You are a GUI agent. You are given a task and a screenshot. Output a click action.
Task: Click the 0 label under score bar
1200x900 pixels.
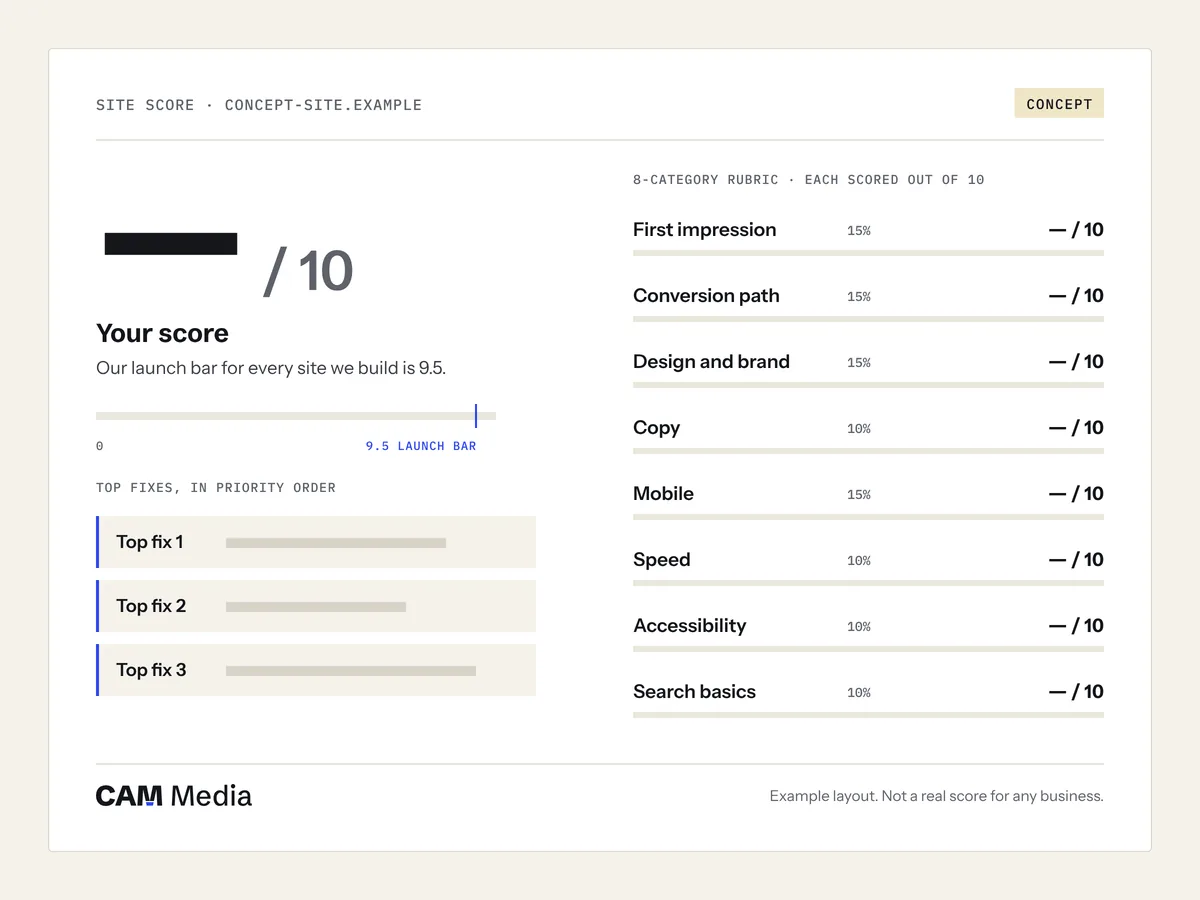coord(99,446)
